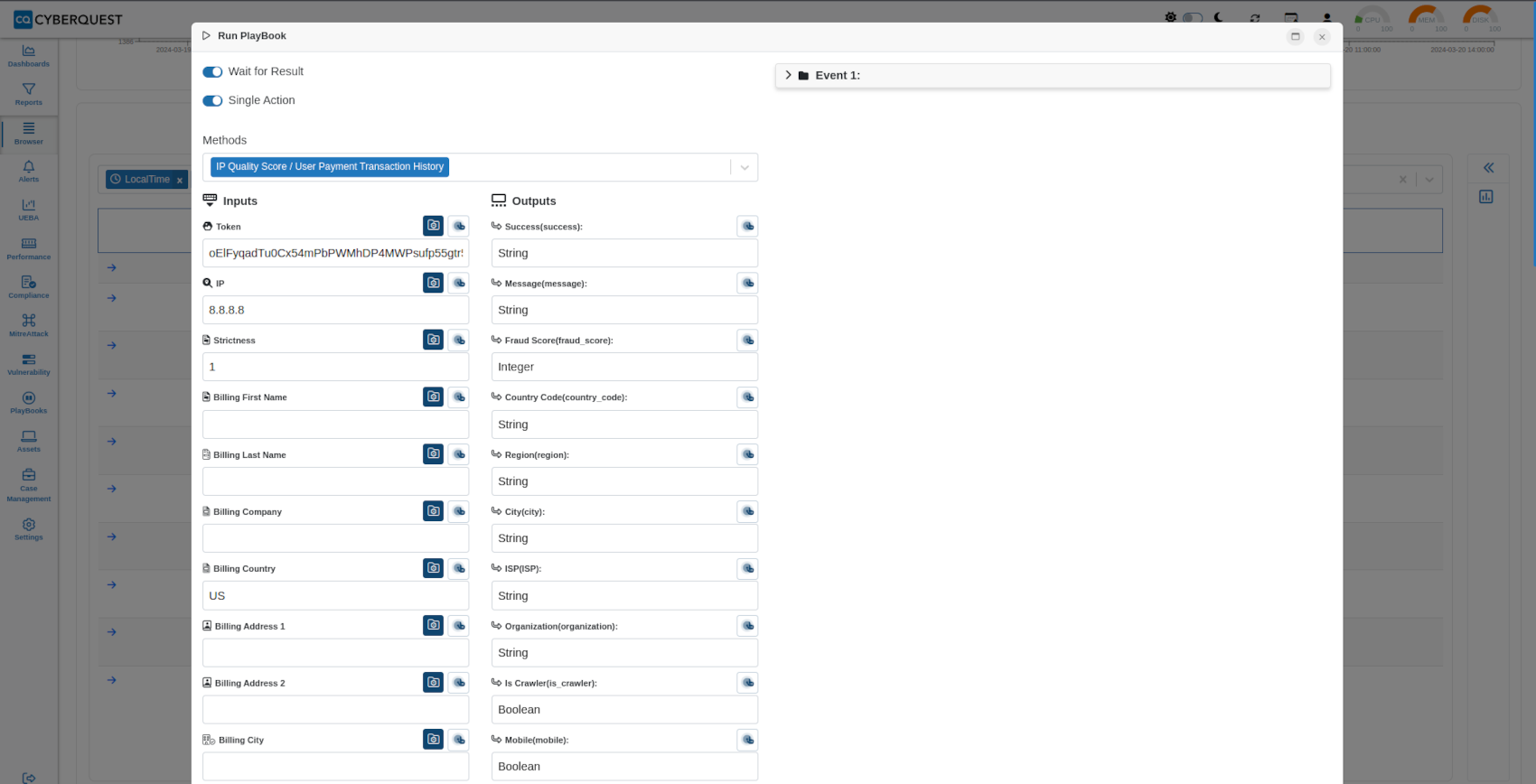Click the Region output cloud icon

click(x=747, y=454)
